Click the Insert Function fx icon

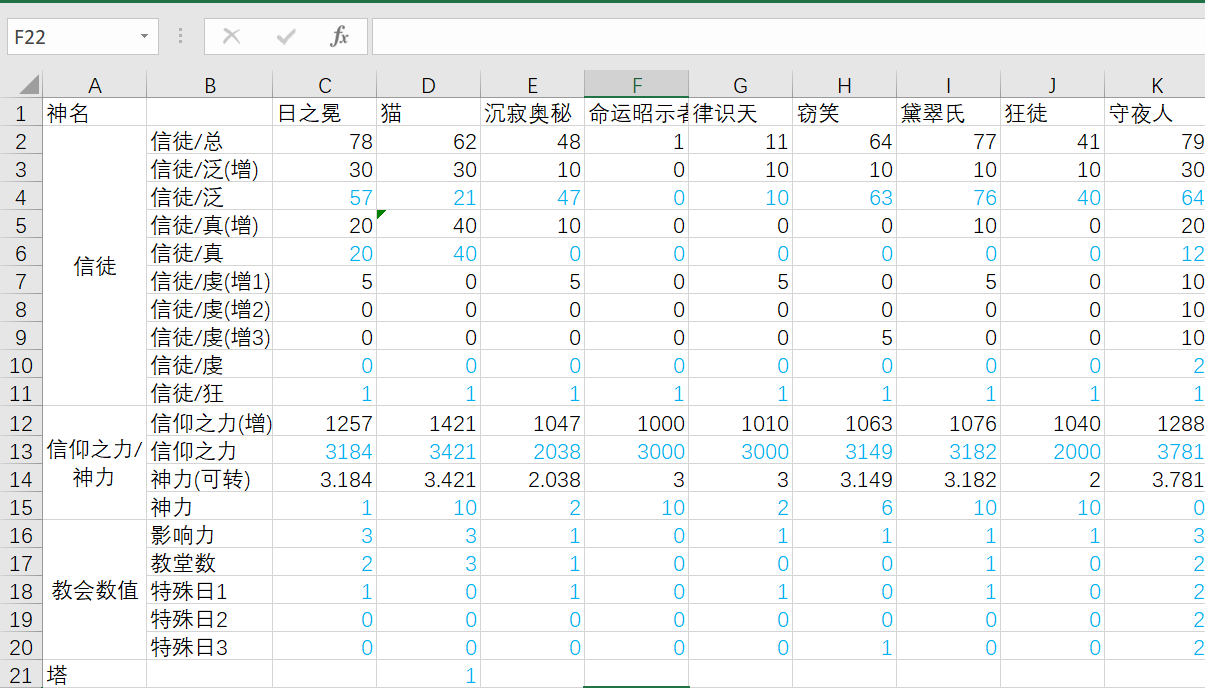[x=340, y=37]
